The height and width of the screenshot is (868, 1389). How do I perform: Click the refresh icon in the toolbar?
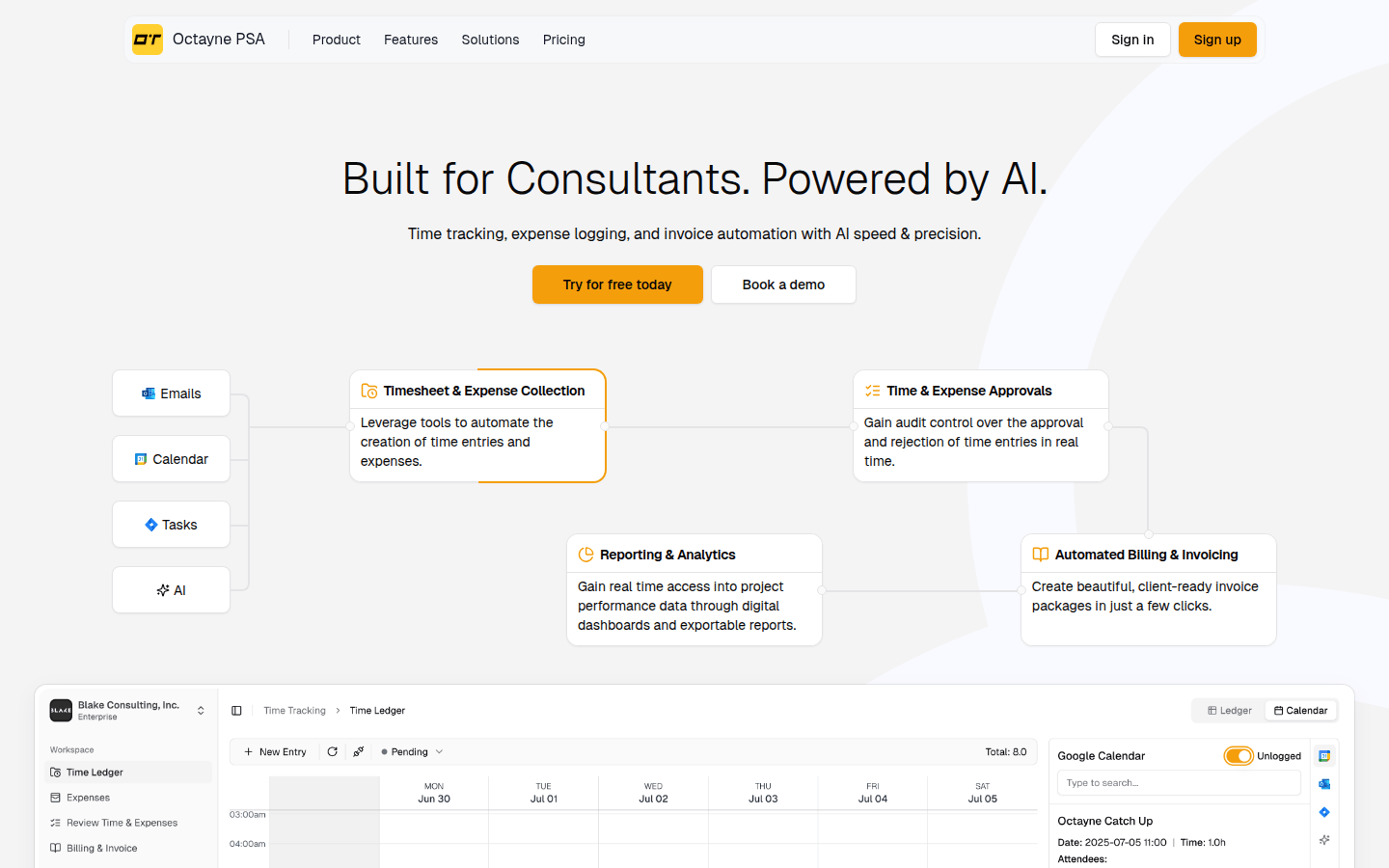click(x=333, y=751)
